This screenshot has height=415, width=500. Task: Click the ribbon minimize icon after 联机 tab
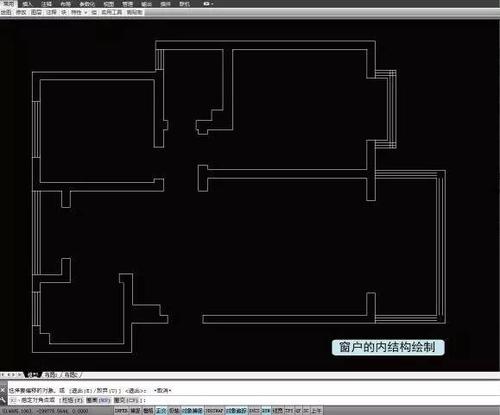pyautogui.click(x=208, y=4)
